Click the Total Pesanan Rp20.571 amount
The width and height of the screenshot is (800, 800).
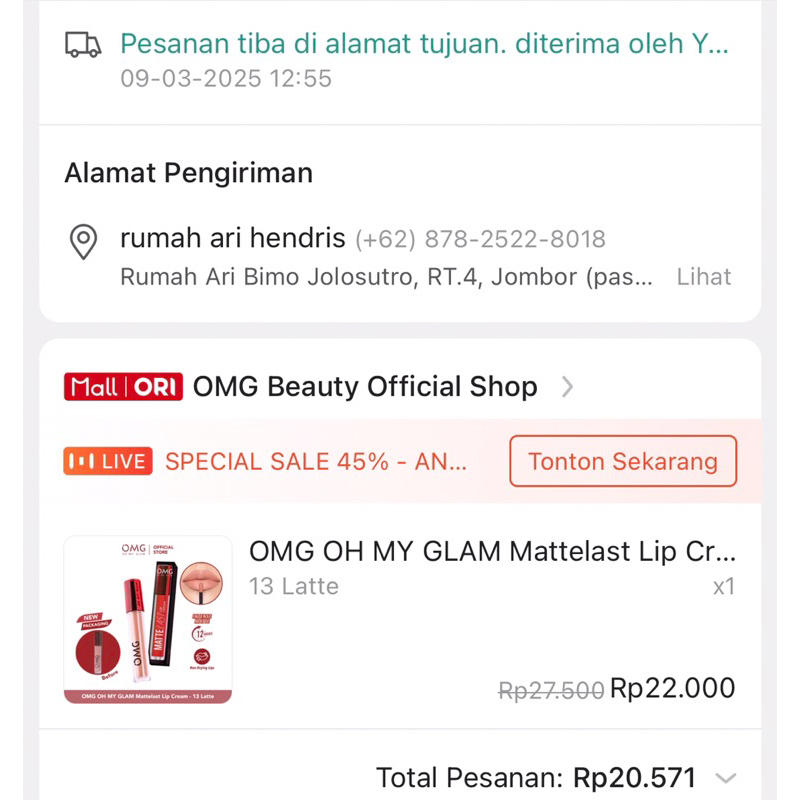[x=634, y=778]
